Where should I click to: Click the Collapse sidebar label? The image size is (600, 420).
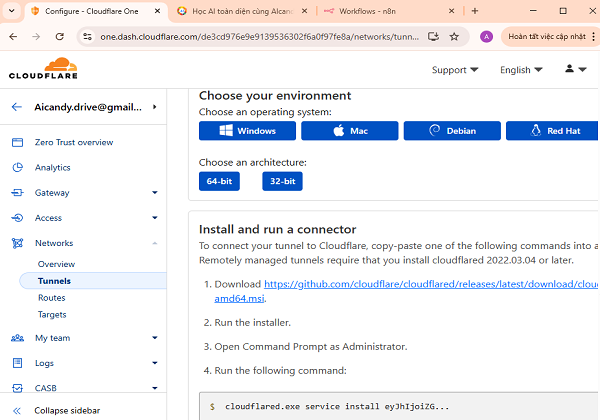67,410
